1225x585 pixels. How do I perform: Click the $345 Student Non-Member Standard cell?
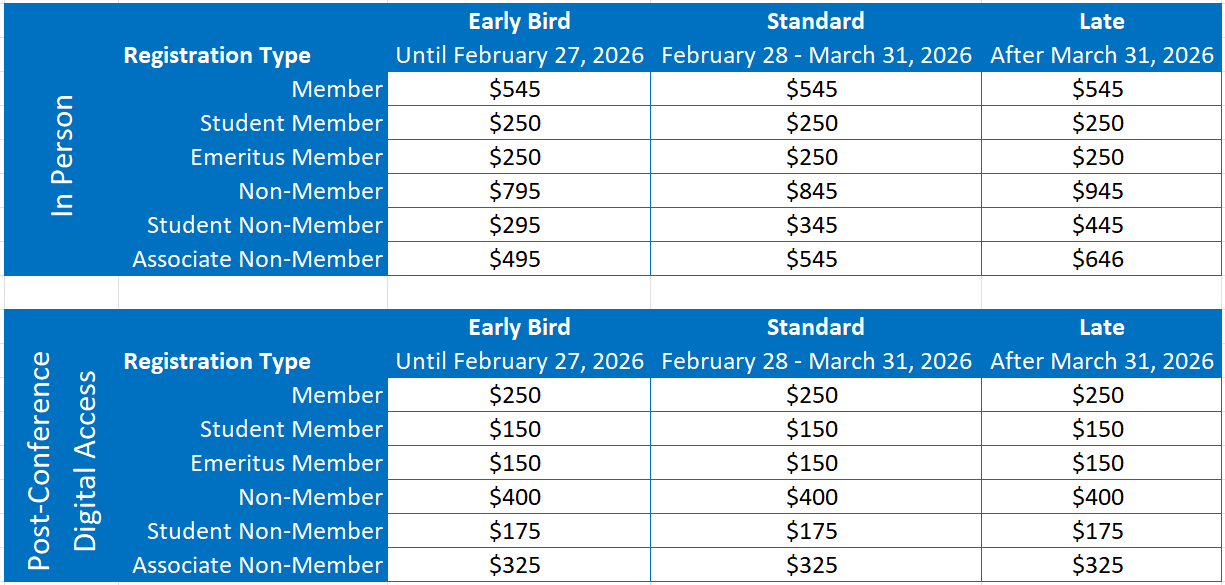pos(811,225)
